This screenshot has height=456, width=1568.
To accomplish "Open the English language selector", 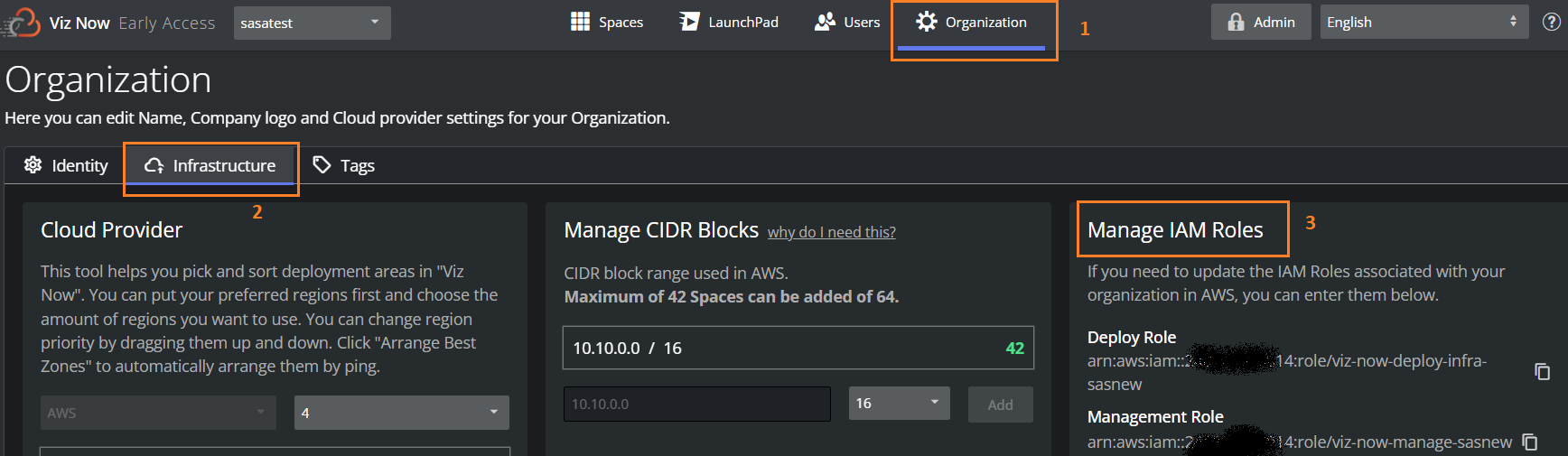I will pyautogui.click(x=1423, y=23).
